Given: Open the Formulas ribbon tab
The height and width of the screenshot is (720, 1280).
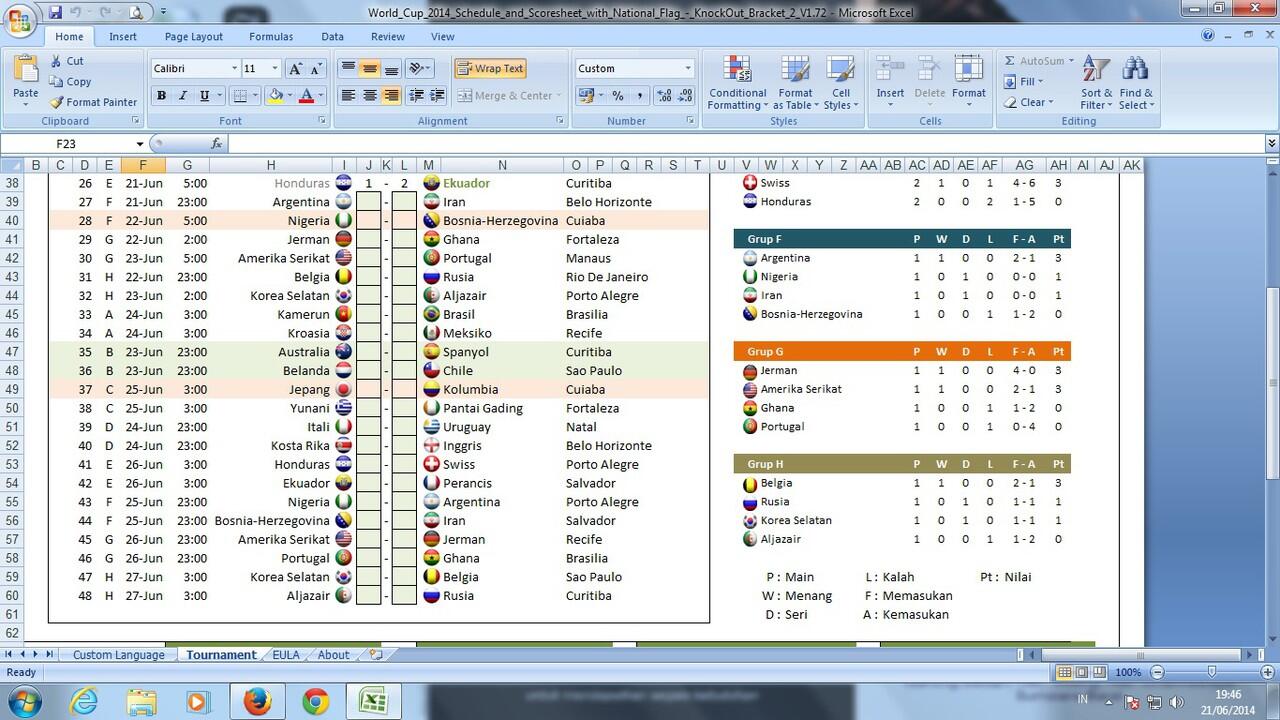Looking at the screenshot, I should (271, 37).
